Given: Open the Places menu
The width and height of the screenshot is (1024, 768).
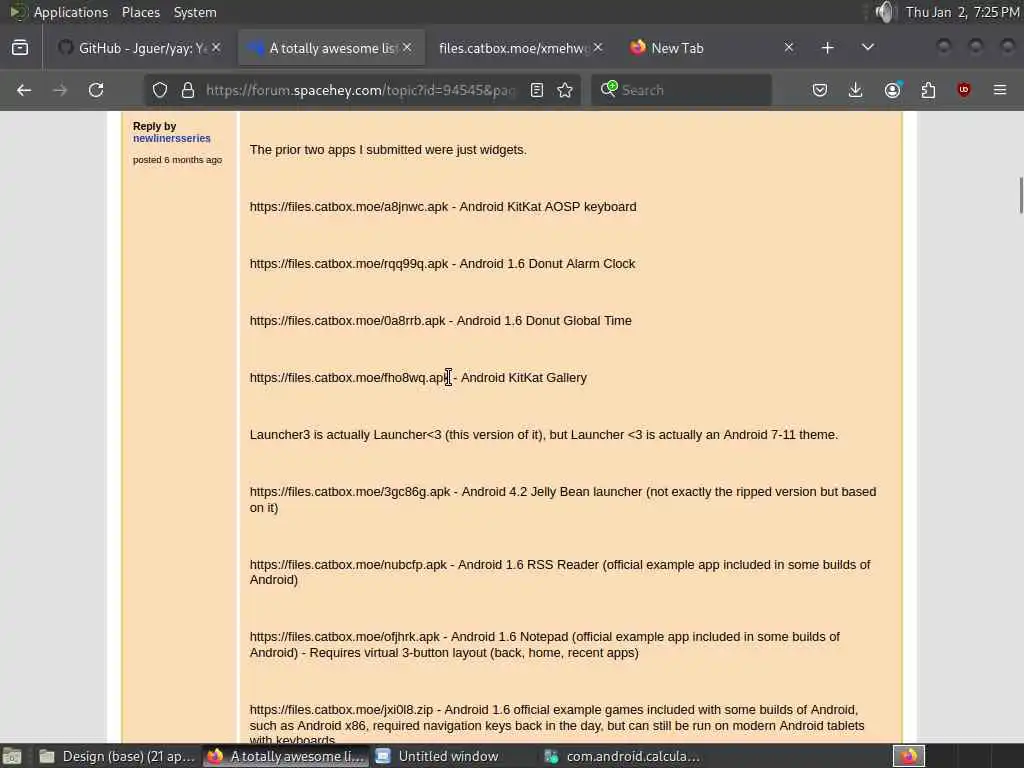Looking at the screenshot, I should [x=140, y=12].
